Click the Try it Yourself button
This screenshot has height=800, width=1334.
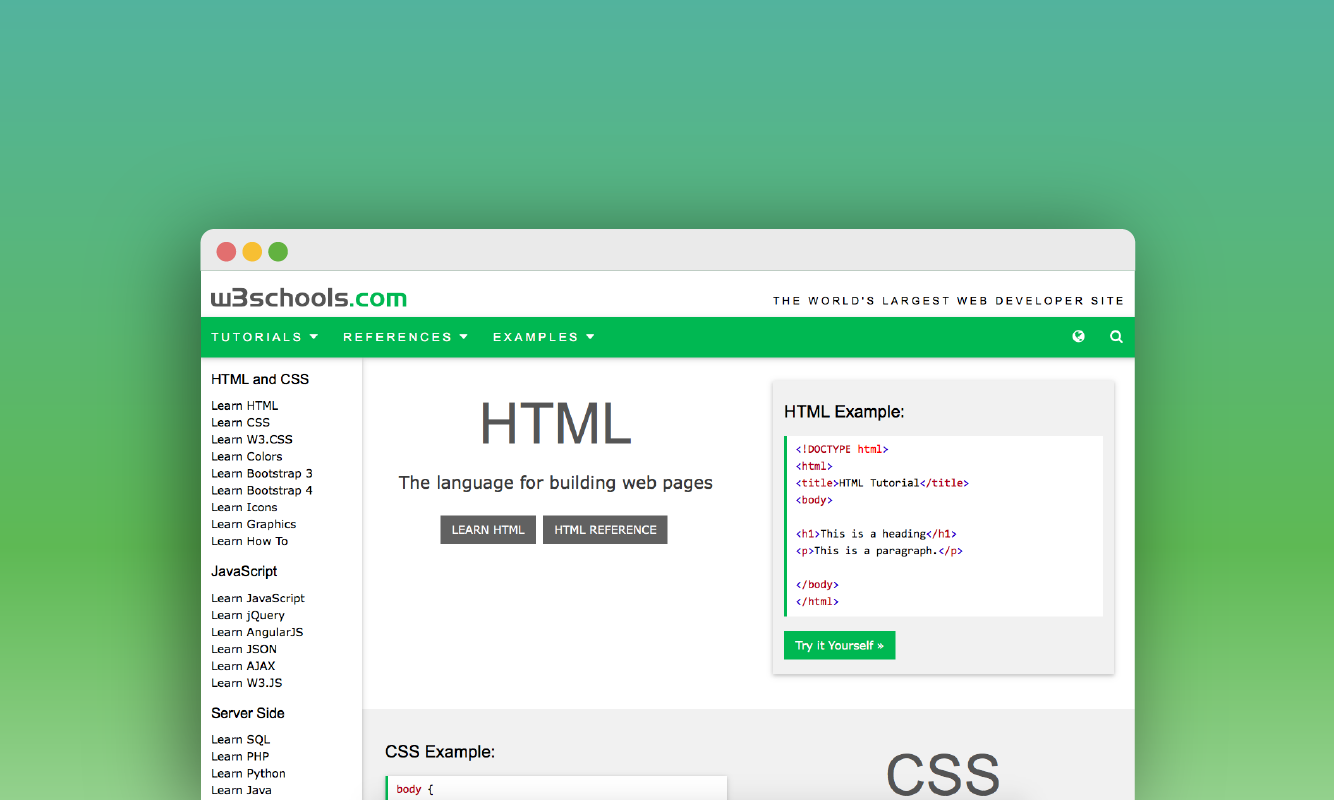click(839, 646)
